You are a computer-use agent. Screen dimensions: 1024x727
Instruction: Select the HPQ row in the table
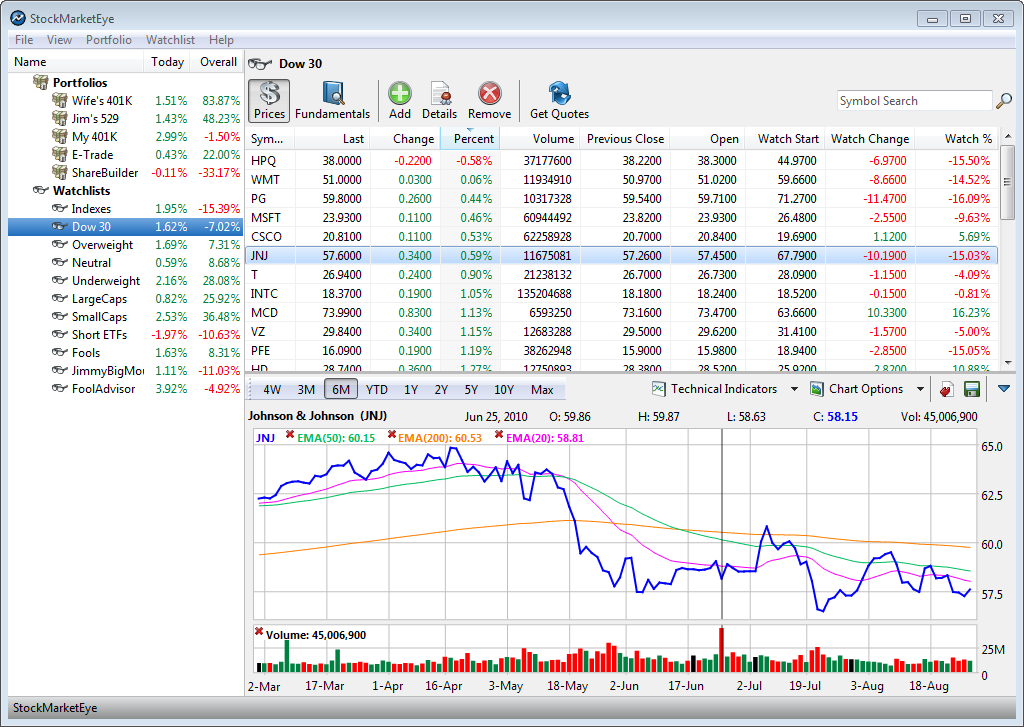click(x=622, y=161)
